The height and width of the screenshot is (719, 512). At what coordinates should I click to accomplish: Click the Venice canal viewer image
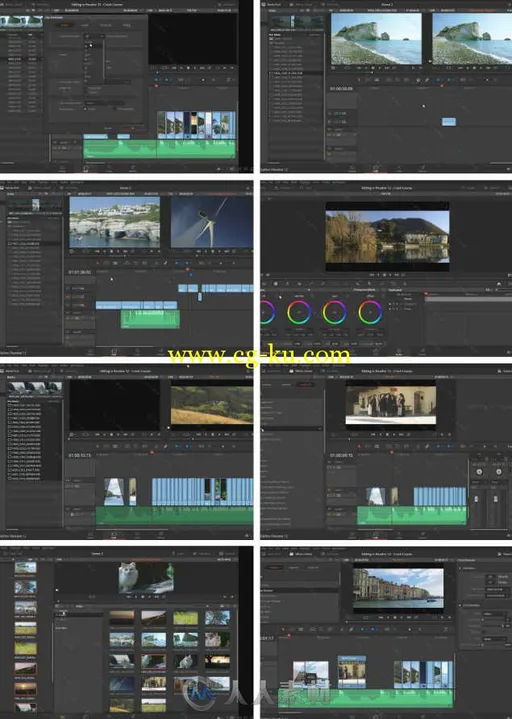point(398,588)
